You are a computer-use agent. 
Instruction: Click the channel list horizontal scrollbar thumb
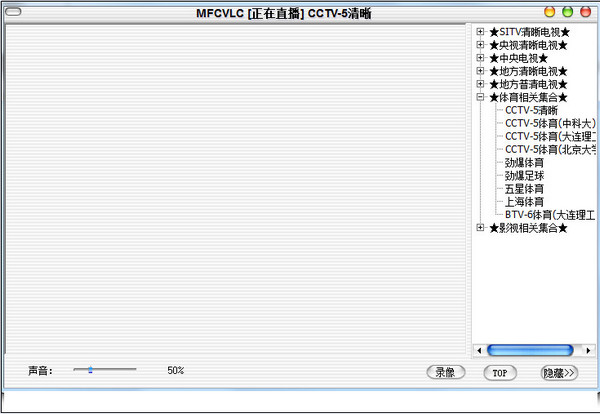coord(530,350)
